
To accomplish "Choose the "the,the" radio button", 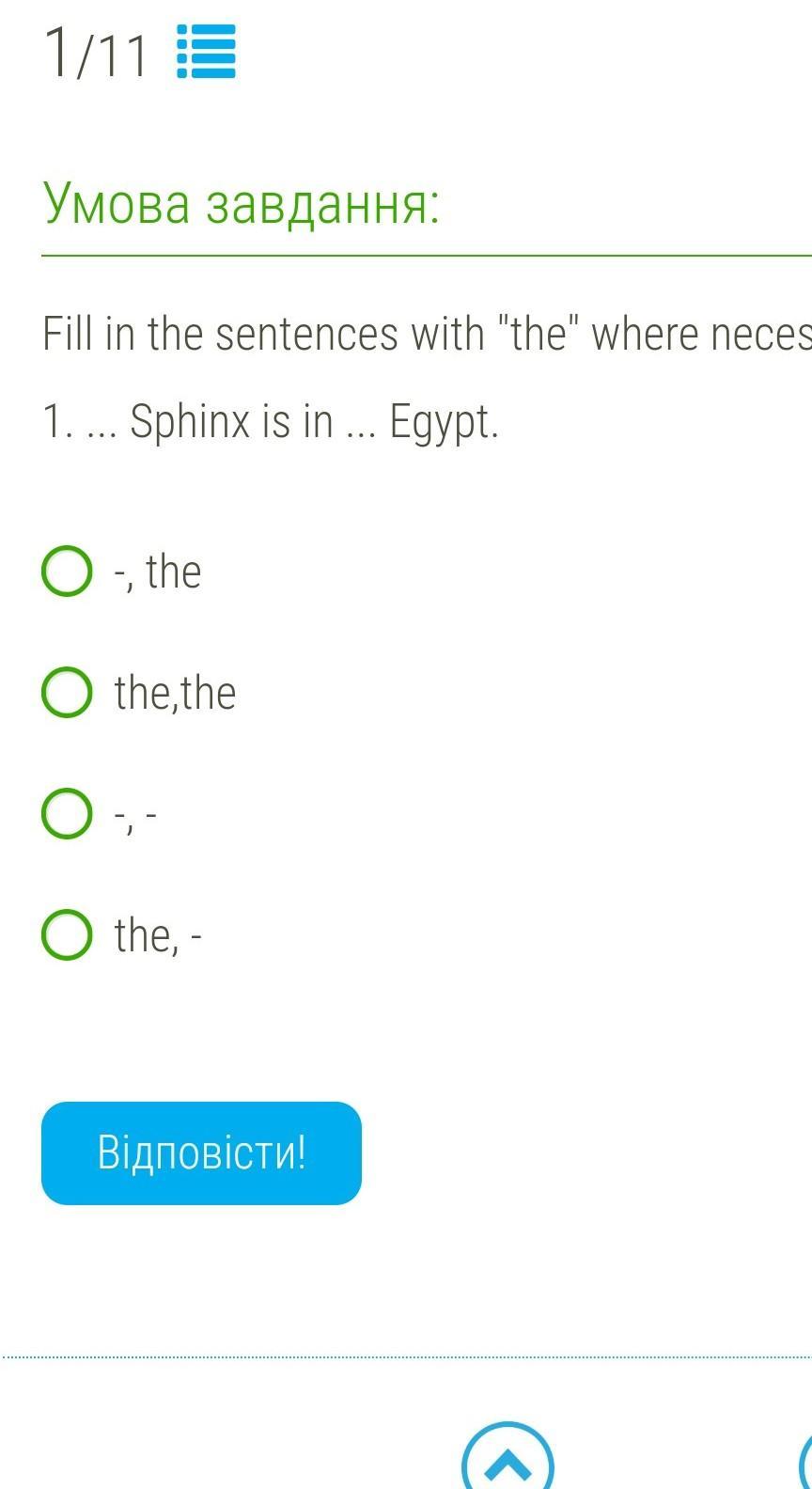I will click(x=68, y=693).
